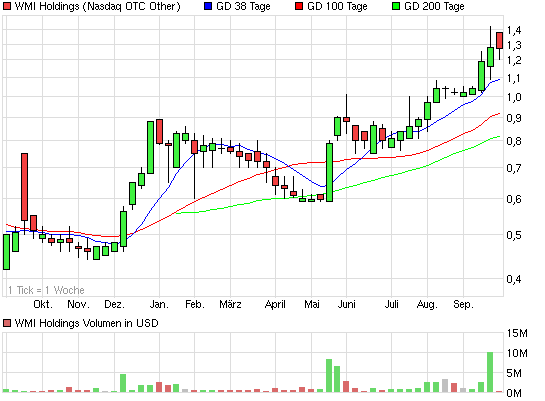Click the 'März' axis label
This screenshot has height=401, width=545.
click(230, 304)
